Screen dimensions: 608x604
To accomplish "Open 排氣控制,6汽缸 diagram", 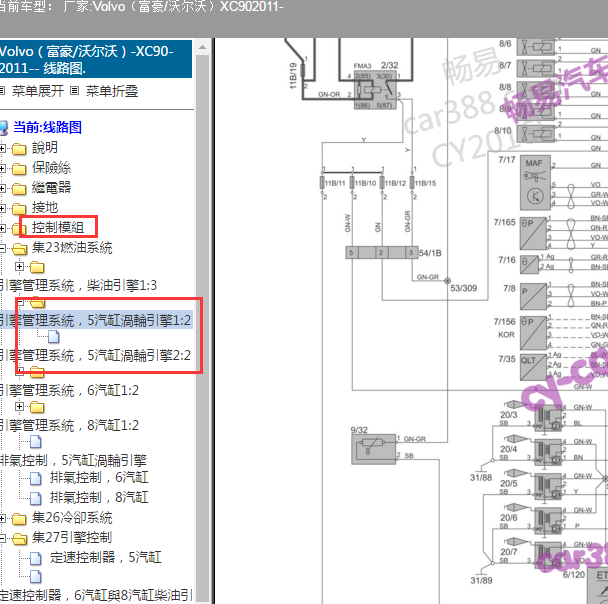I will 99,478.
